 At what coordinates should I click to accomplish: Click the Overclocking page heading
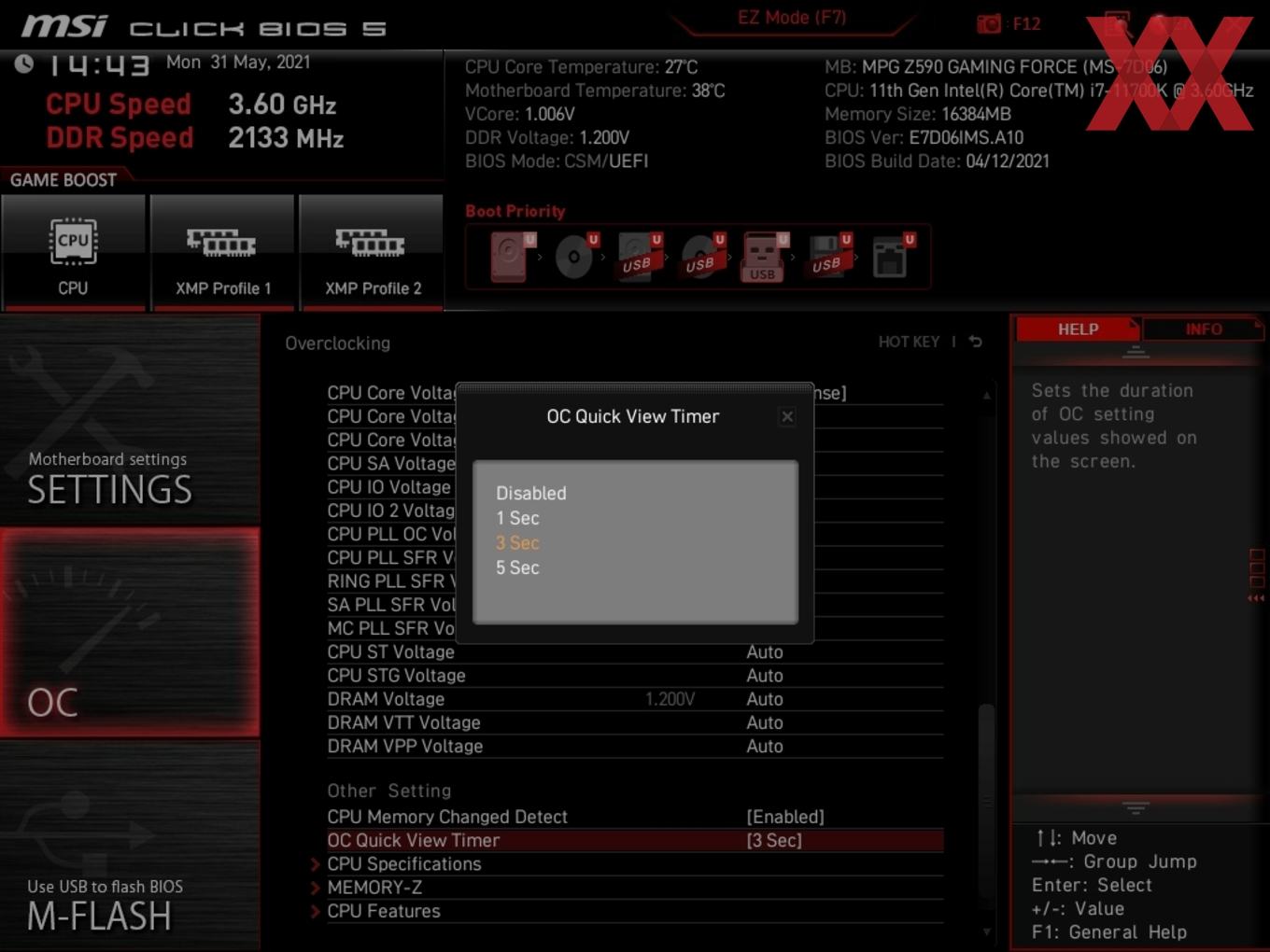tap(338, 343)
